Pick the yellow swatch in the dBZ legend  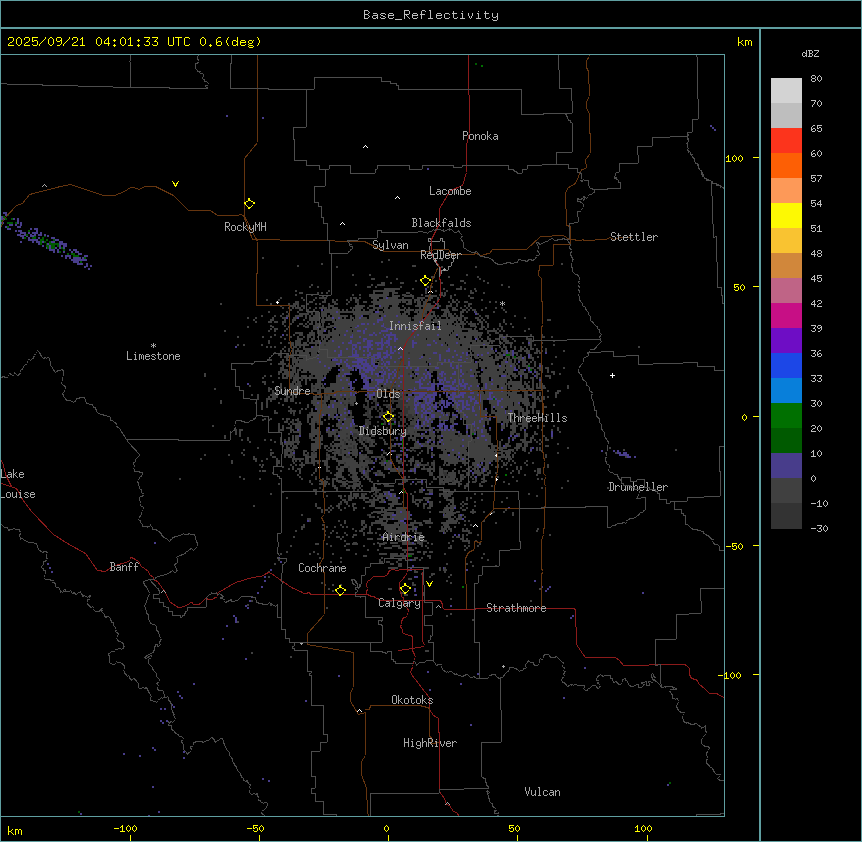click(x=786, y=215)
